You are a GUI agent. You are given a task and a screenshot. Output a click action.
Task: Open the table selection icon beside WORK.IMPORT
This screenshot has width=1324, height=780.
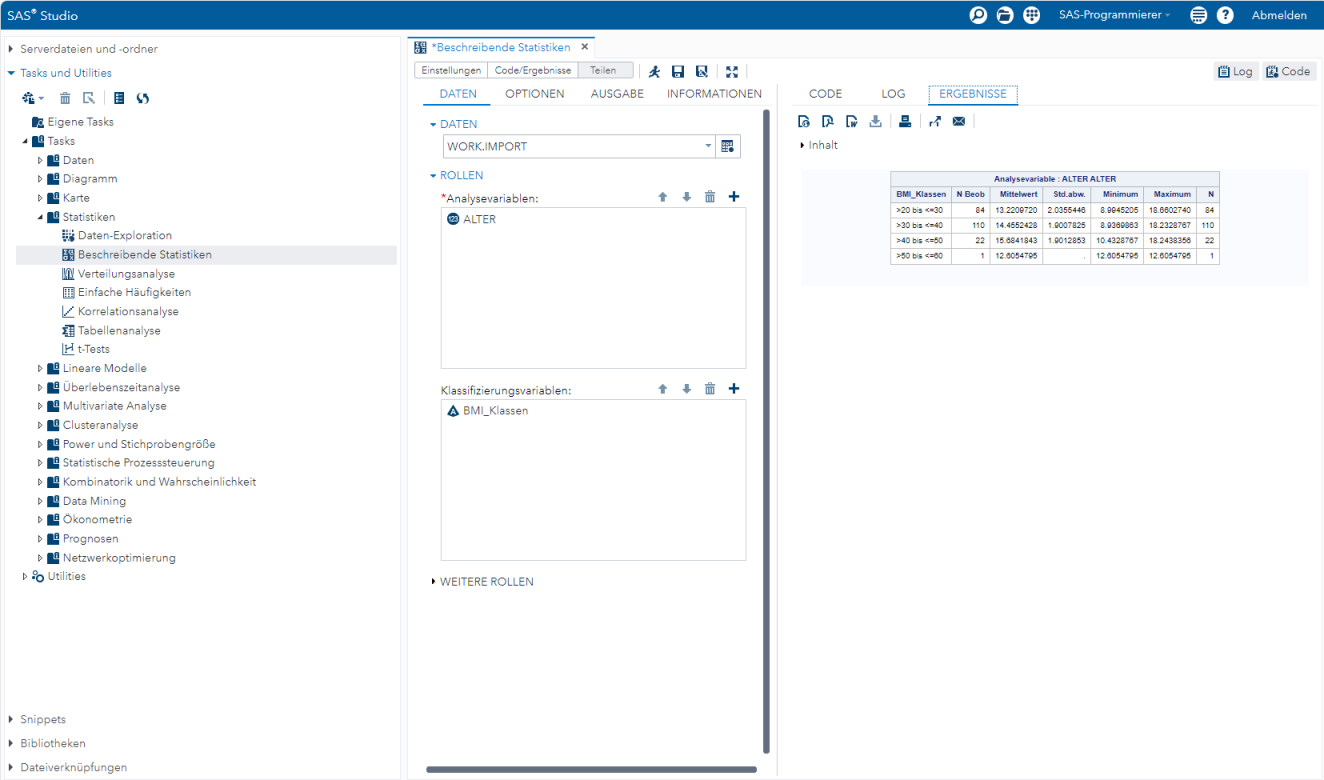728,146
